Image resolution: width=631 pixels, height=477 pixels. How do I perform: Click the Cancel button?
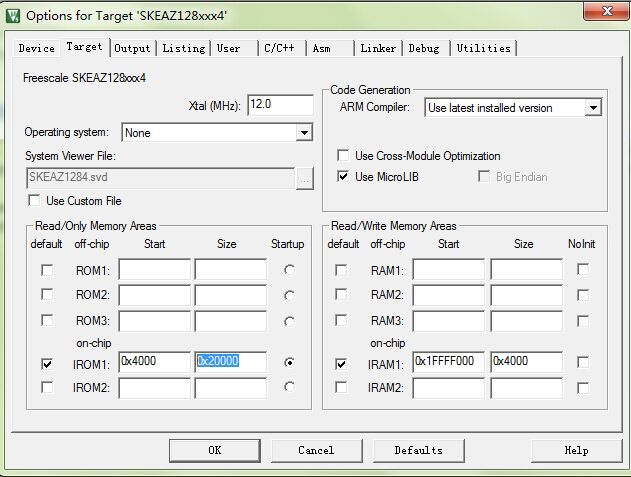[x=316, y=450]
